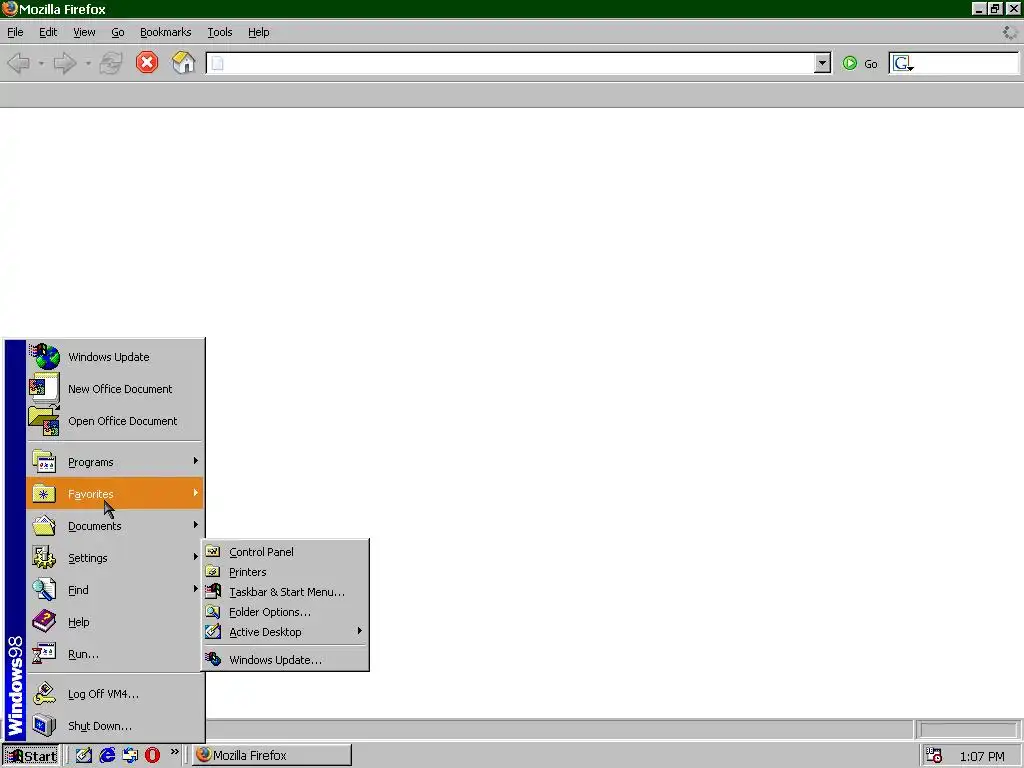Screen dimensions: 1024x768
Task: Expand hidden quick launch items chevron
Action: [x=174, y=752]
